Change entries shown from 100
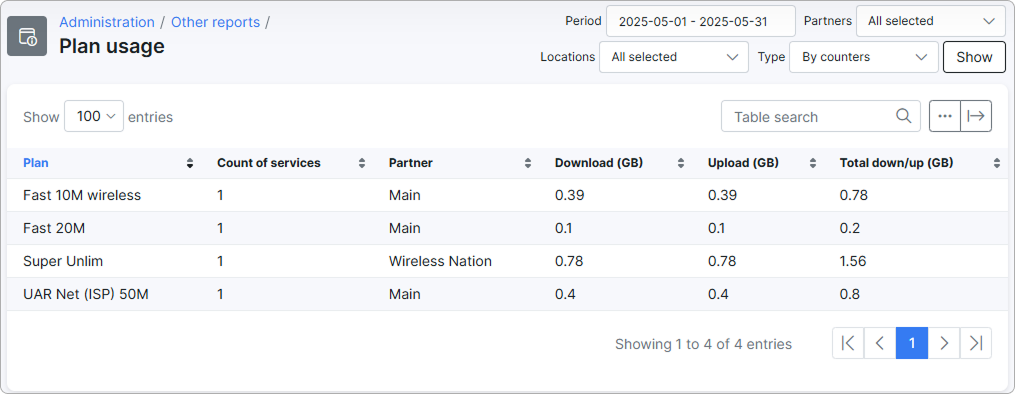The image size is (1015, 394). [94, 116]
